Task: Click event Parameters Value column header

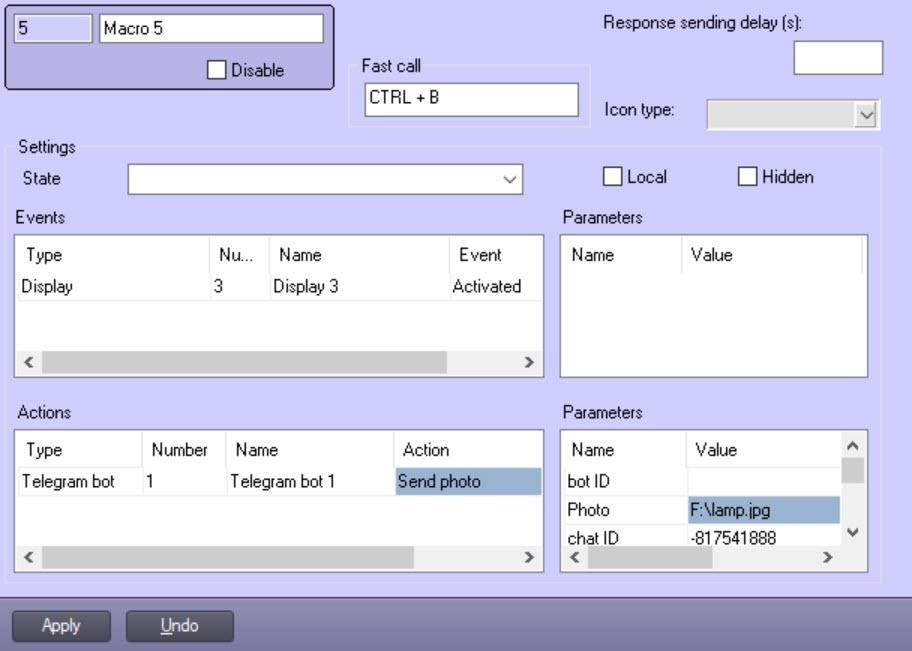Action: (771, 255)
